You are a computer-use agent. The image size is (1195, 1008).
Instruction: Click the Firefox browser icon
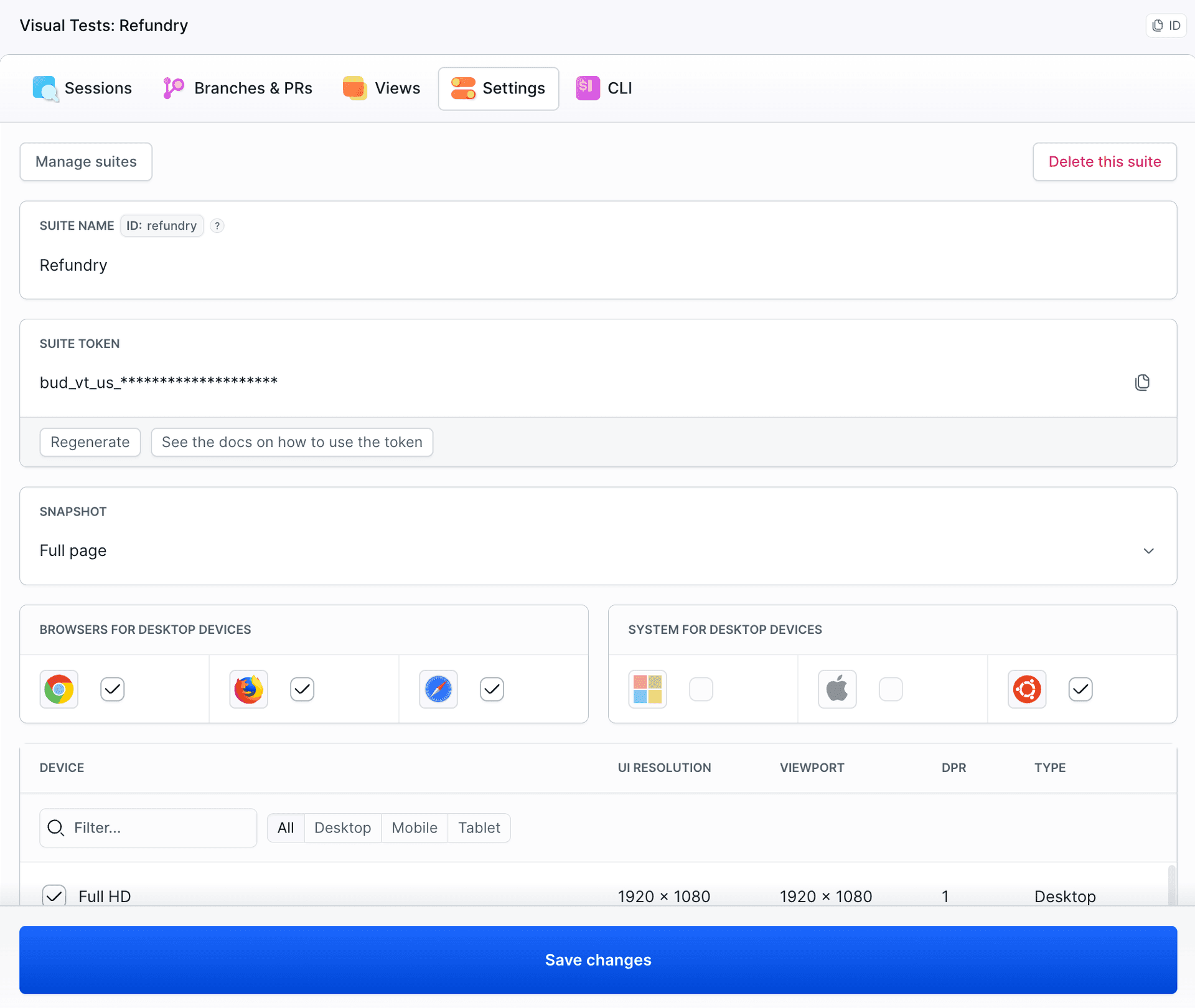click(x=248, y=689)
